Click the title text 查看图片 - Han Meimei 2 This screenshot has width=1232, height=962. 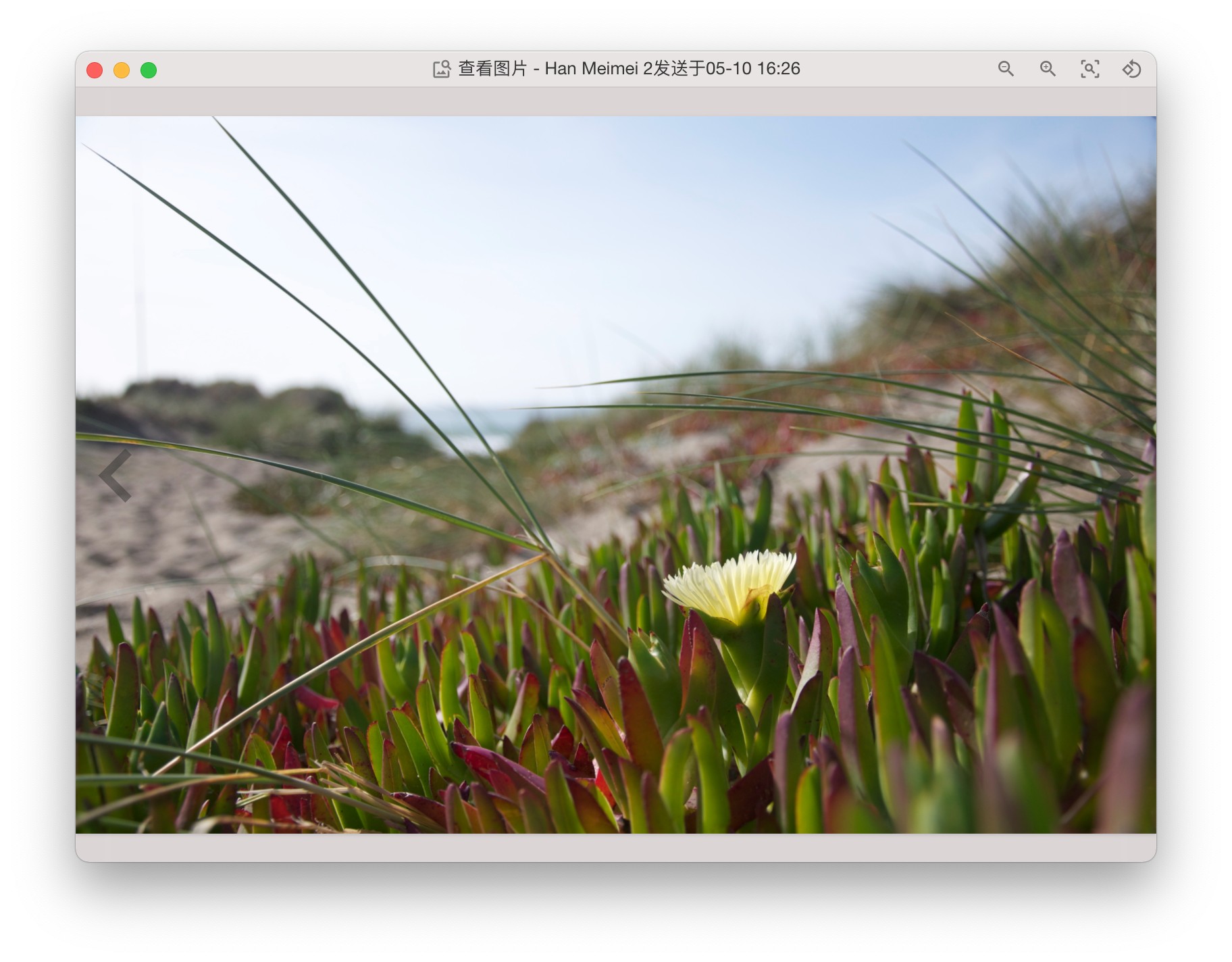(x=555, y=69)
